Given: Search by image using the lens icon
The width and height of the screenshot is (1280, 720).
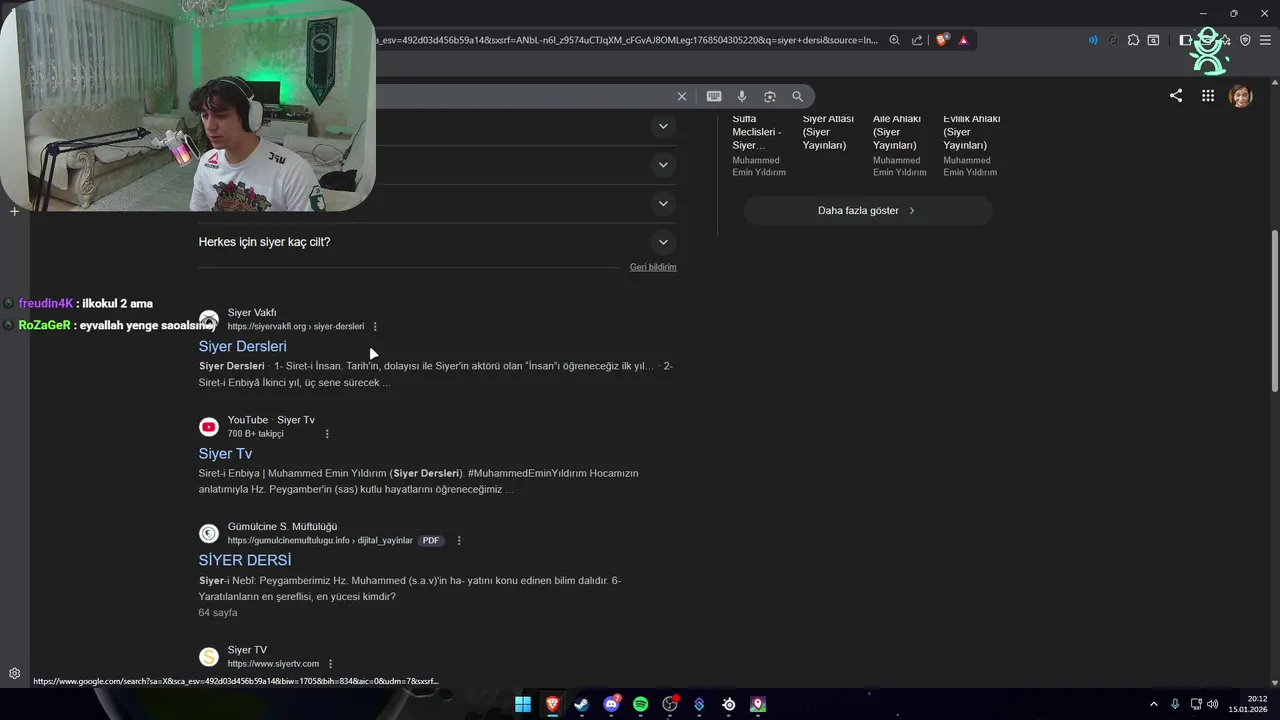Looking at the screenshot, I should tap(770, 96).
